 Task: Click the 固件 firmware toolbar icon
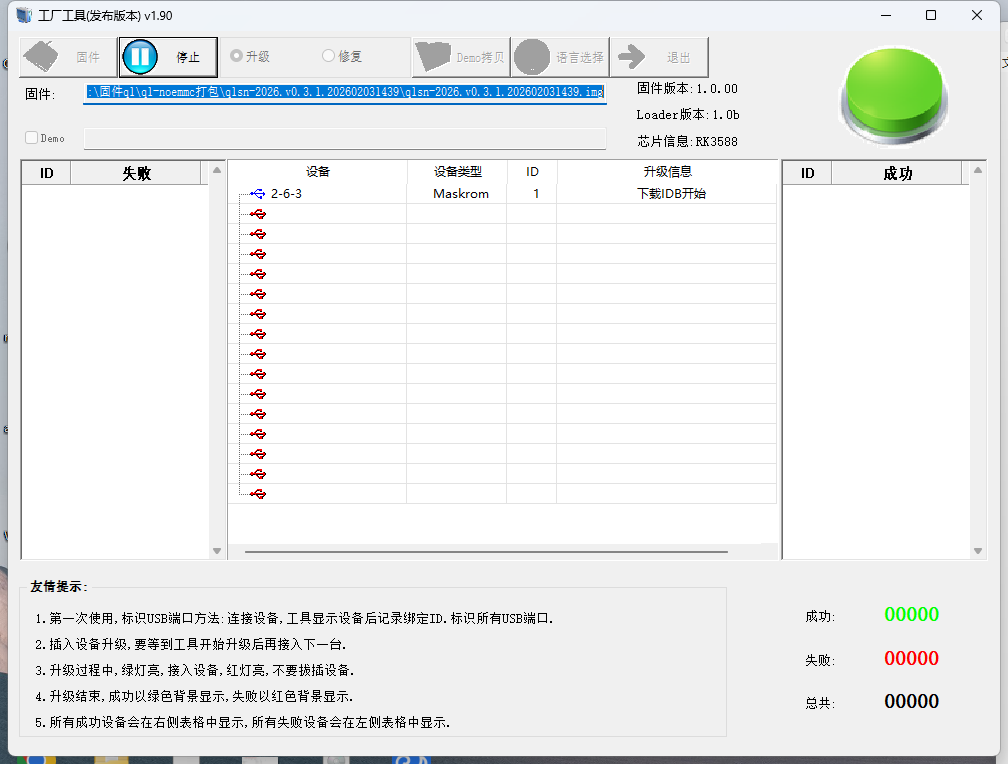(x=42, y=57)
